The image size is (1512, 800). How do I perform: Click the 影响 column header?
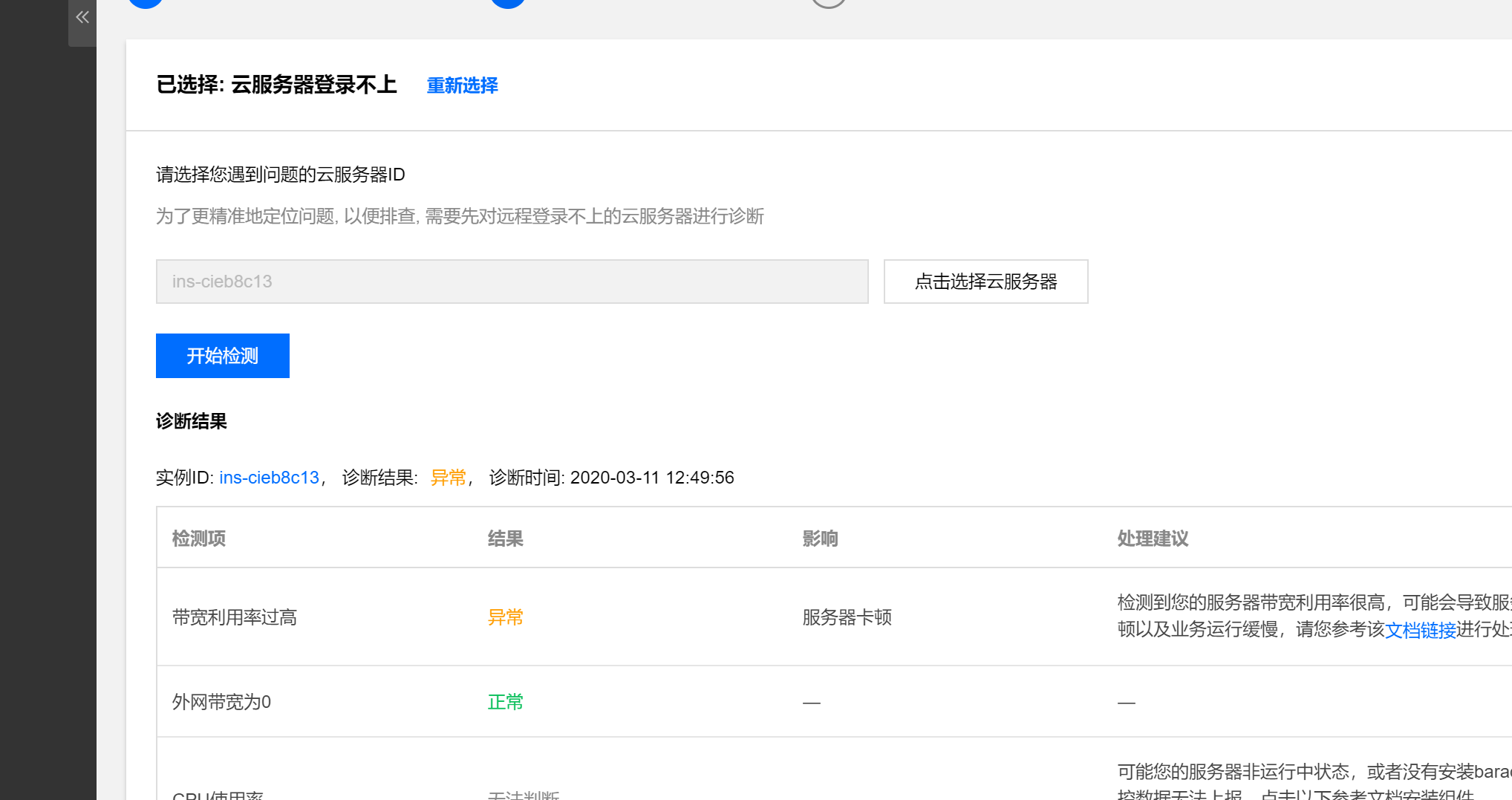(820, 539)
